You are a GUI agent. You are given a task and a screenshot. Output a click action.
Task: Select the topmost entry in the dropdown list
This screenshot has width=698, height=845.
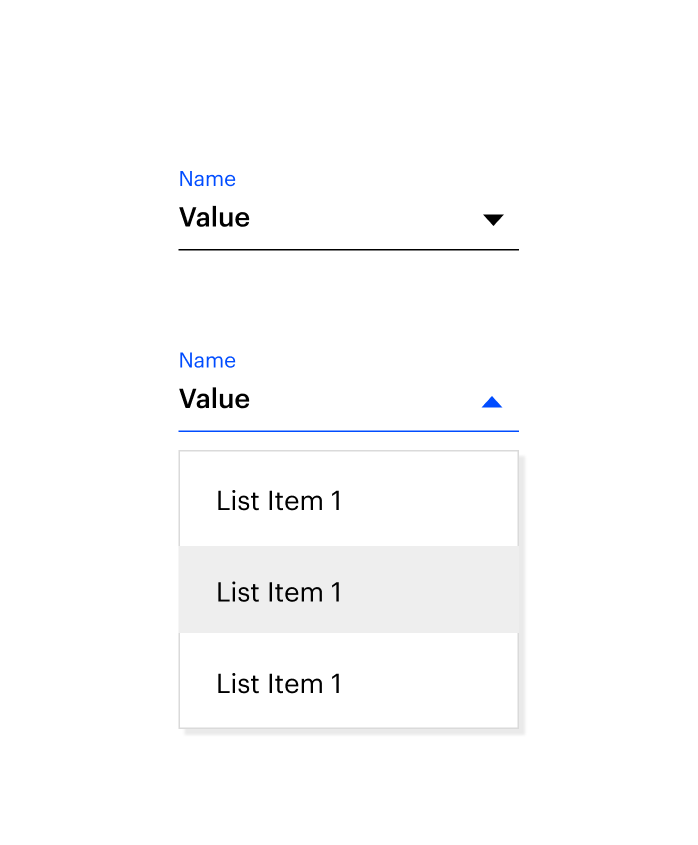348,500
